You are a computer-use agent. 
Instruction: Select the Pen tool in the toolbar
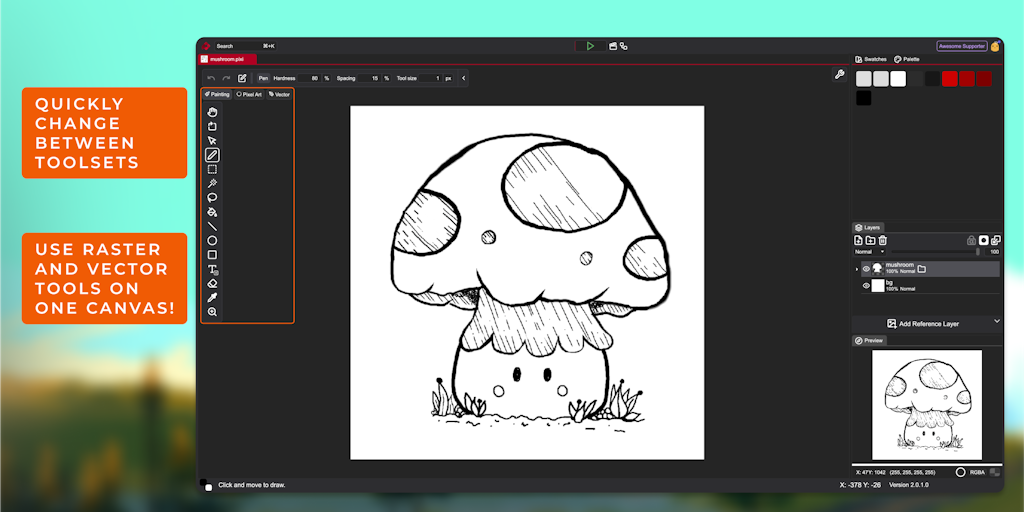212,155
